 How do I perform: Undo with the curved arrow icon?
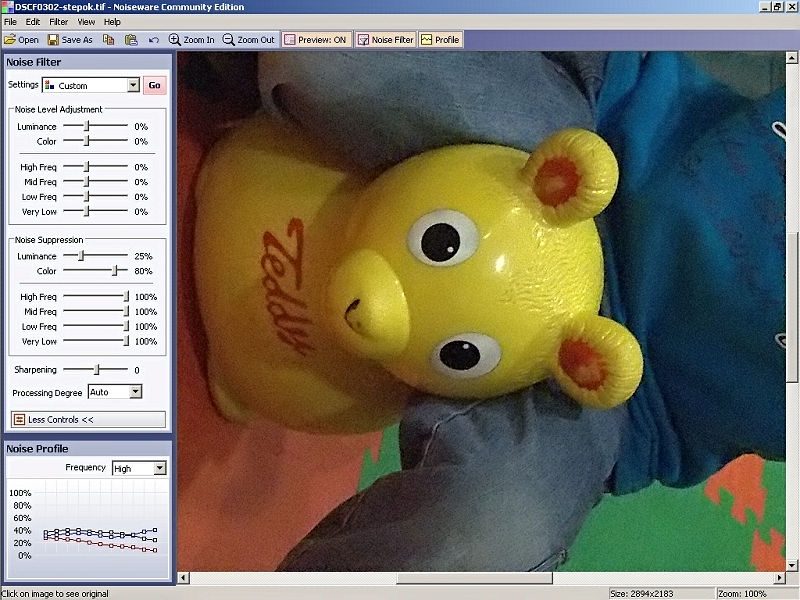point(154,40)
